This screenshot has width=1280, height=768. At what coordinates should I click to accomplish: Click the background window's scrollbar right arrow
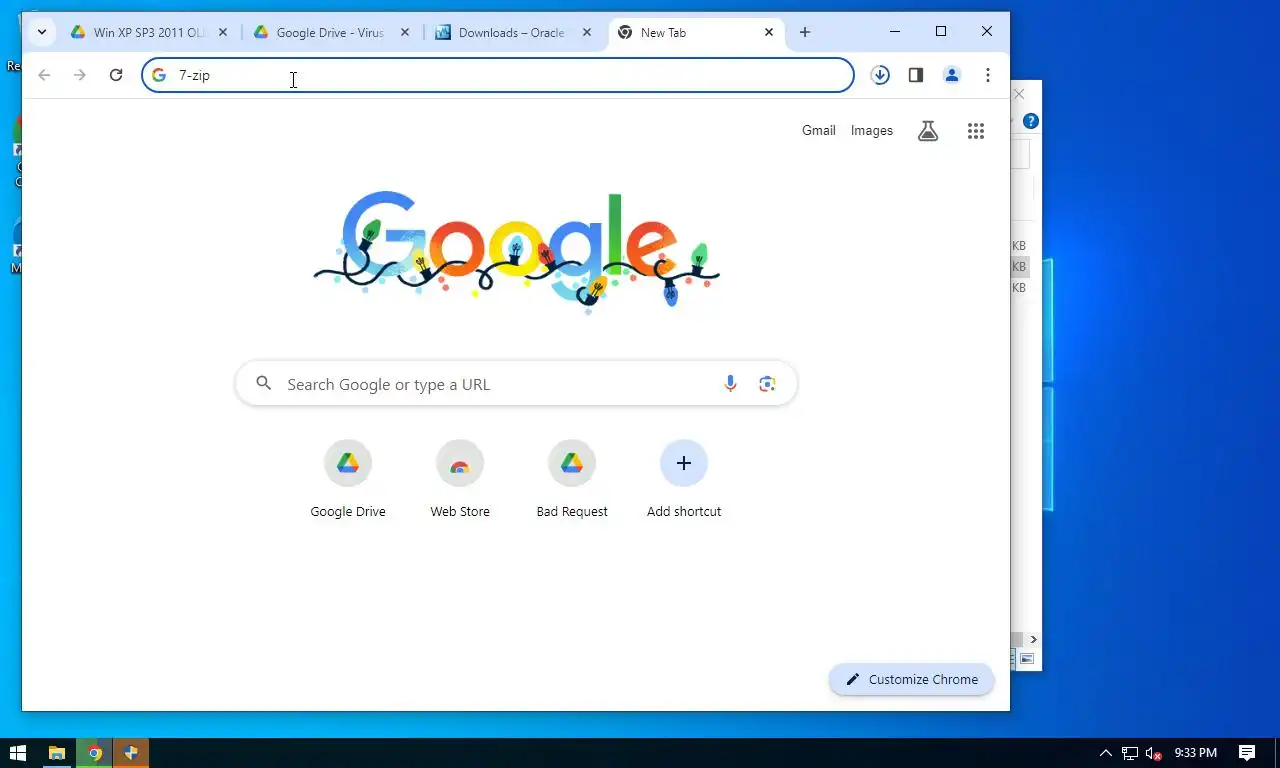tap(1033, 639)
